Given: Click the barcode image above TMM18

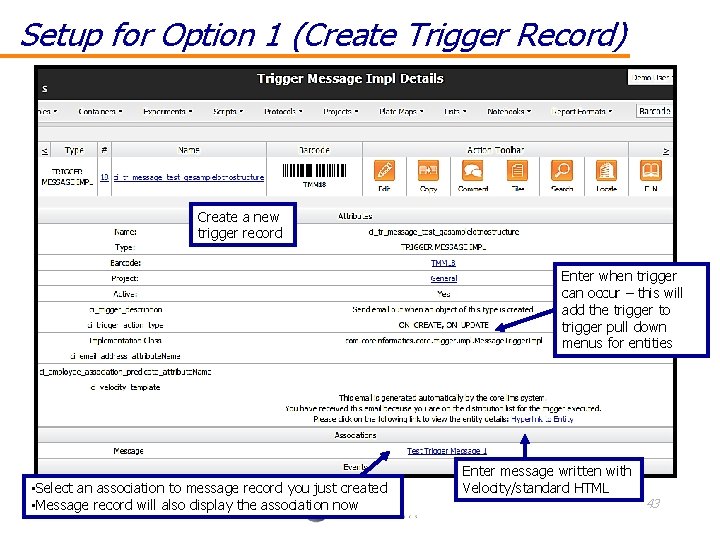Looking at the screenshot, I should (x=314, y=171).
